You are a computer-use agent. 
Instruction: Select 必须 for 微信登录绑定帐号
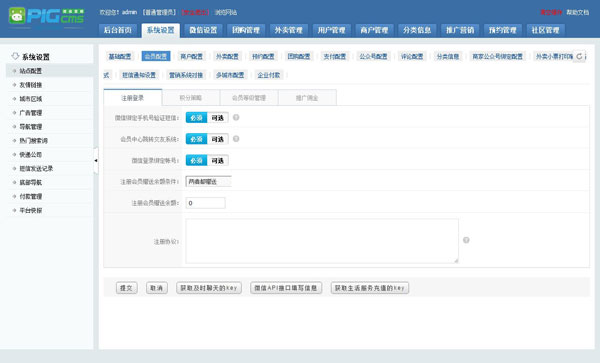196,161
